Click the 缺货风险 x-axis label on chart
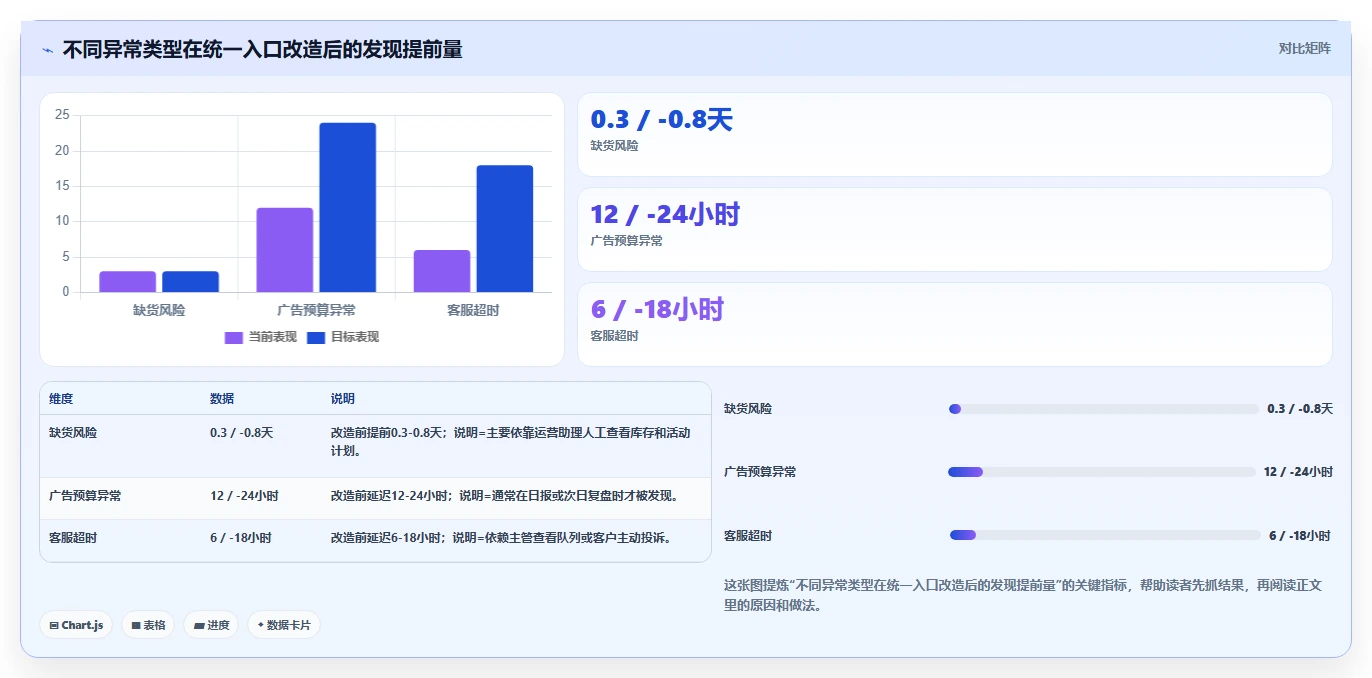Viewport: 1372px width, 678px height. (159, 310)
